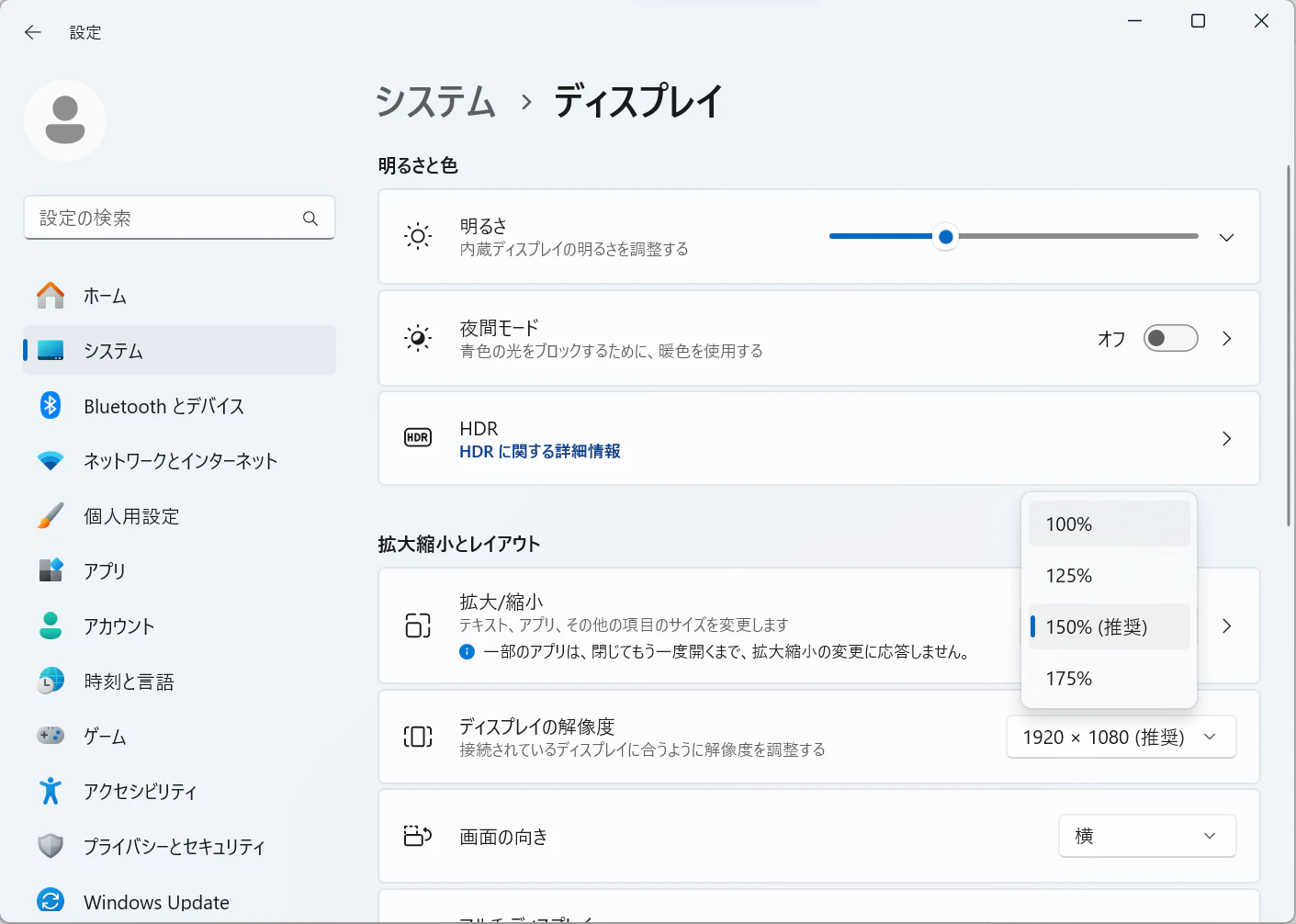Click the アカウント person icon
Viewport: 1296px width, 924px height.
pyautogui.click(x=51, y=625)
